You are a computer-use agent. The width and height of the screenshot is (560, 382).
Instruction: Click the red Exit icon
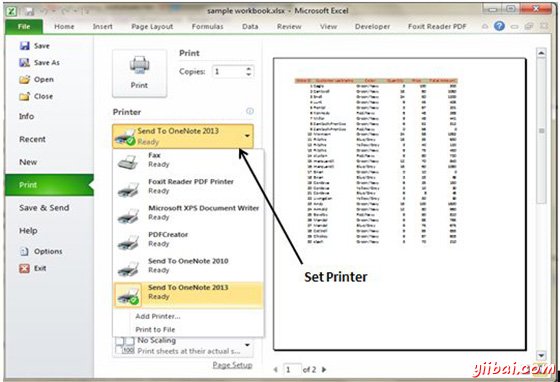pos(24,268)
